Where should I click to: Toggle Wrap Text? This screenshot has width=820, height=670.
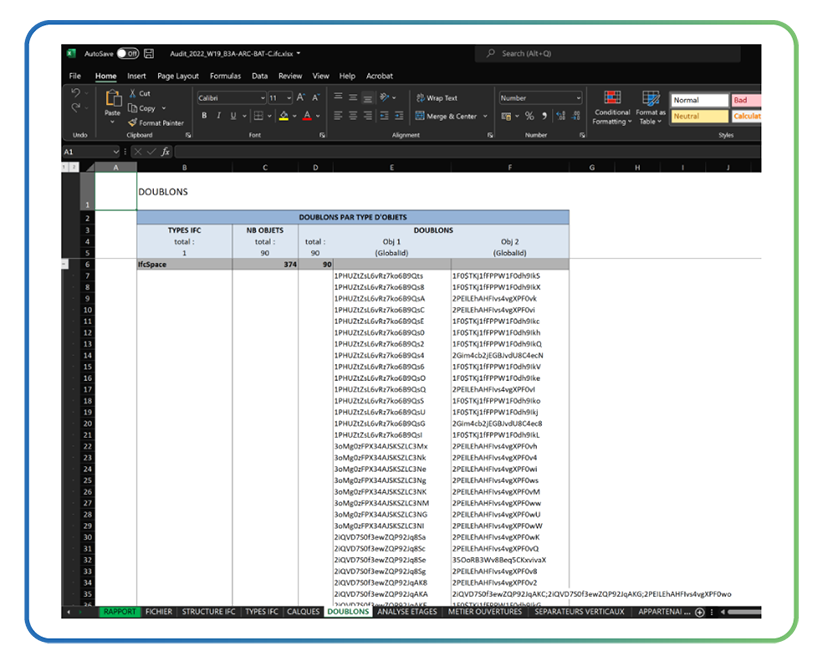[437, 98]
